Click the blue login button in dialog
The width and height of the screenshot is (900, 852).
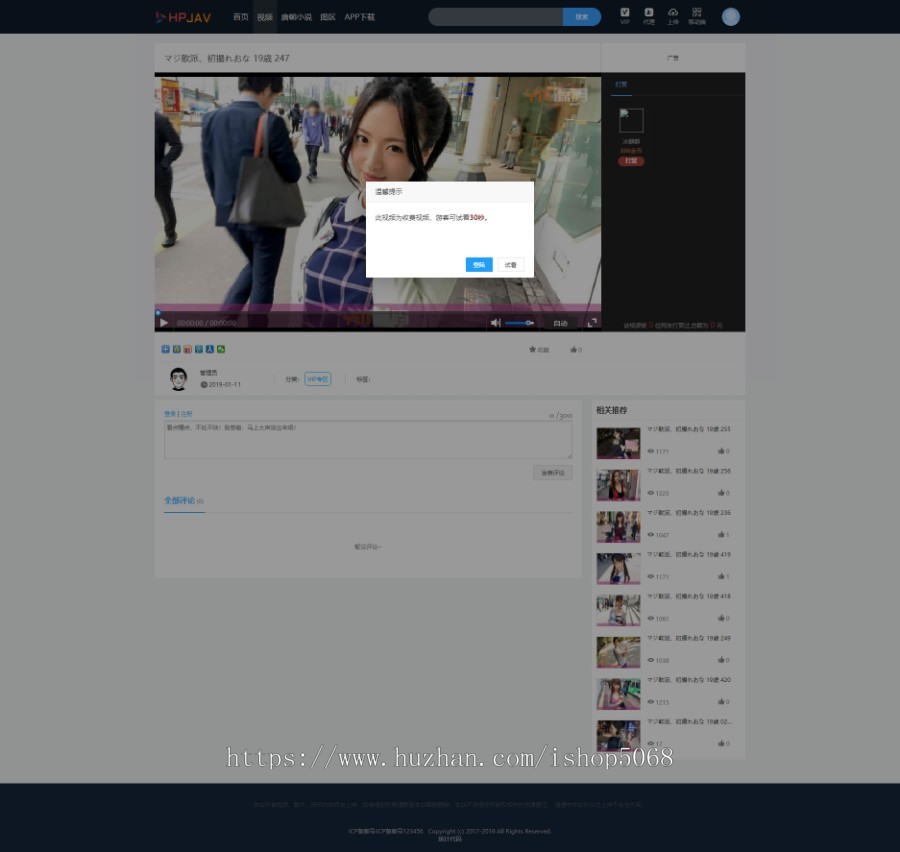point(479,265)
